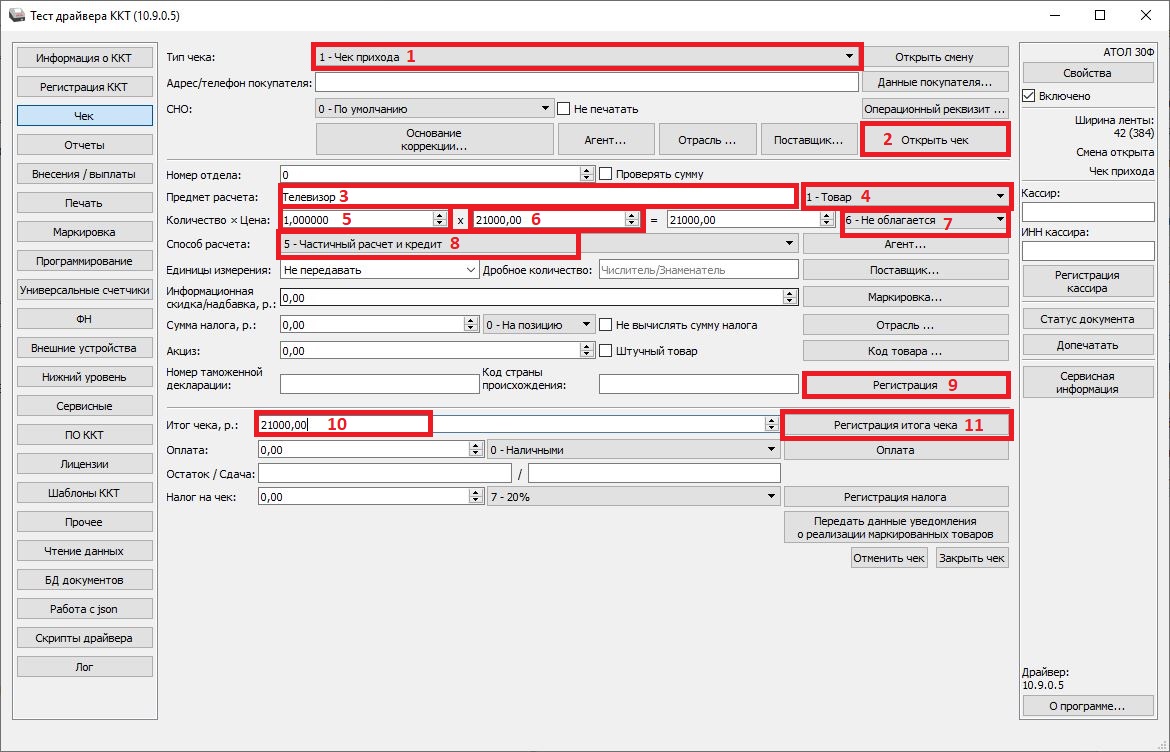Go to the 'ФН' sidebar section

[x=84, y=319]
